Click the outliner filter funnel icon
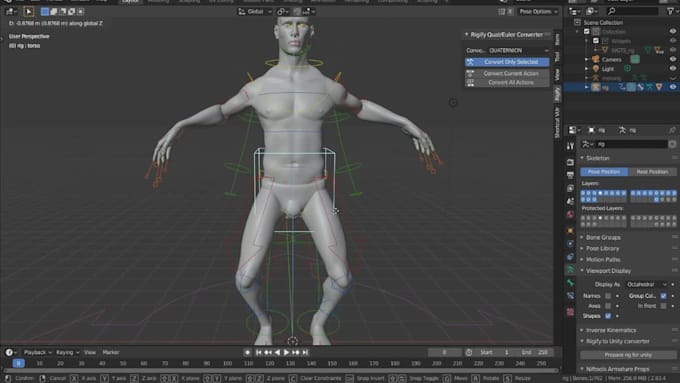 click(670, 11)
